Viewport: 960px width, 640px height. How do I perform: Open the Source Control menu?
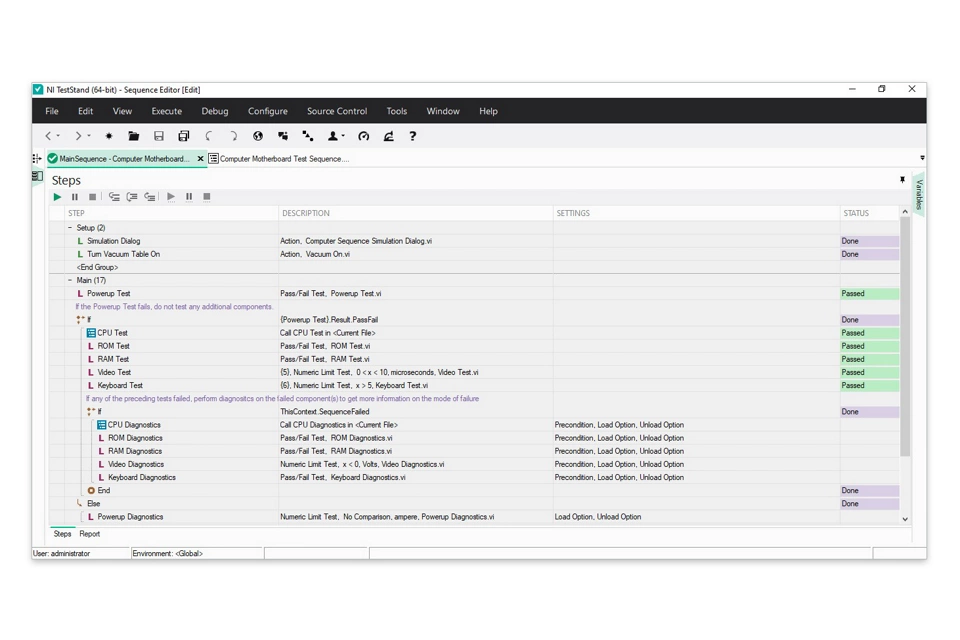(x=336, y=111)
